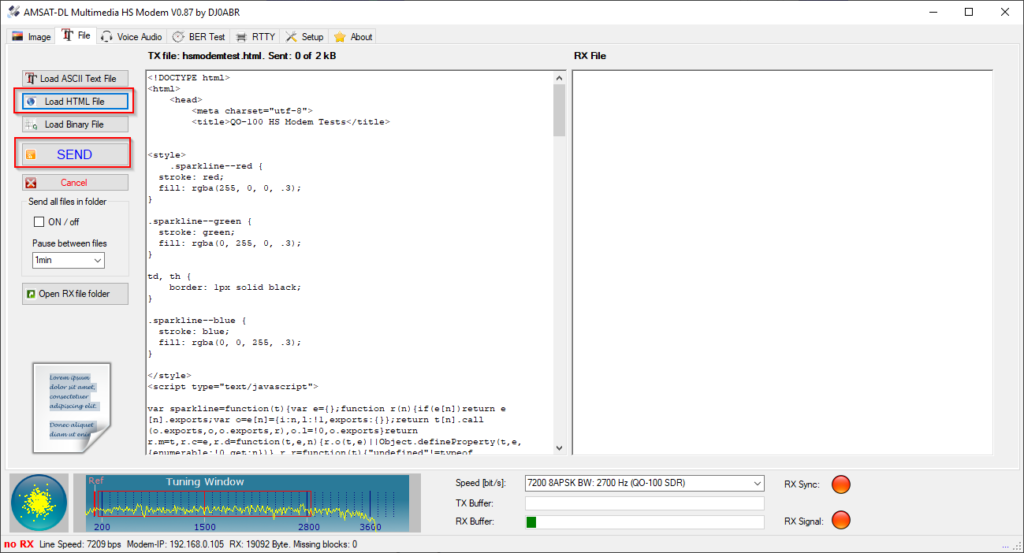Viewport: 1024px width, 553px height.
Task: Click Load ASCII Text File button
Action: point(75,78)
